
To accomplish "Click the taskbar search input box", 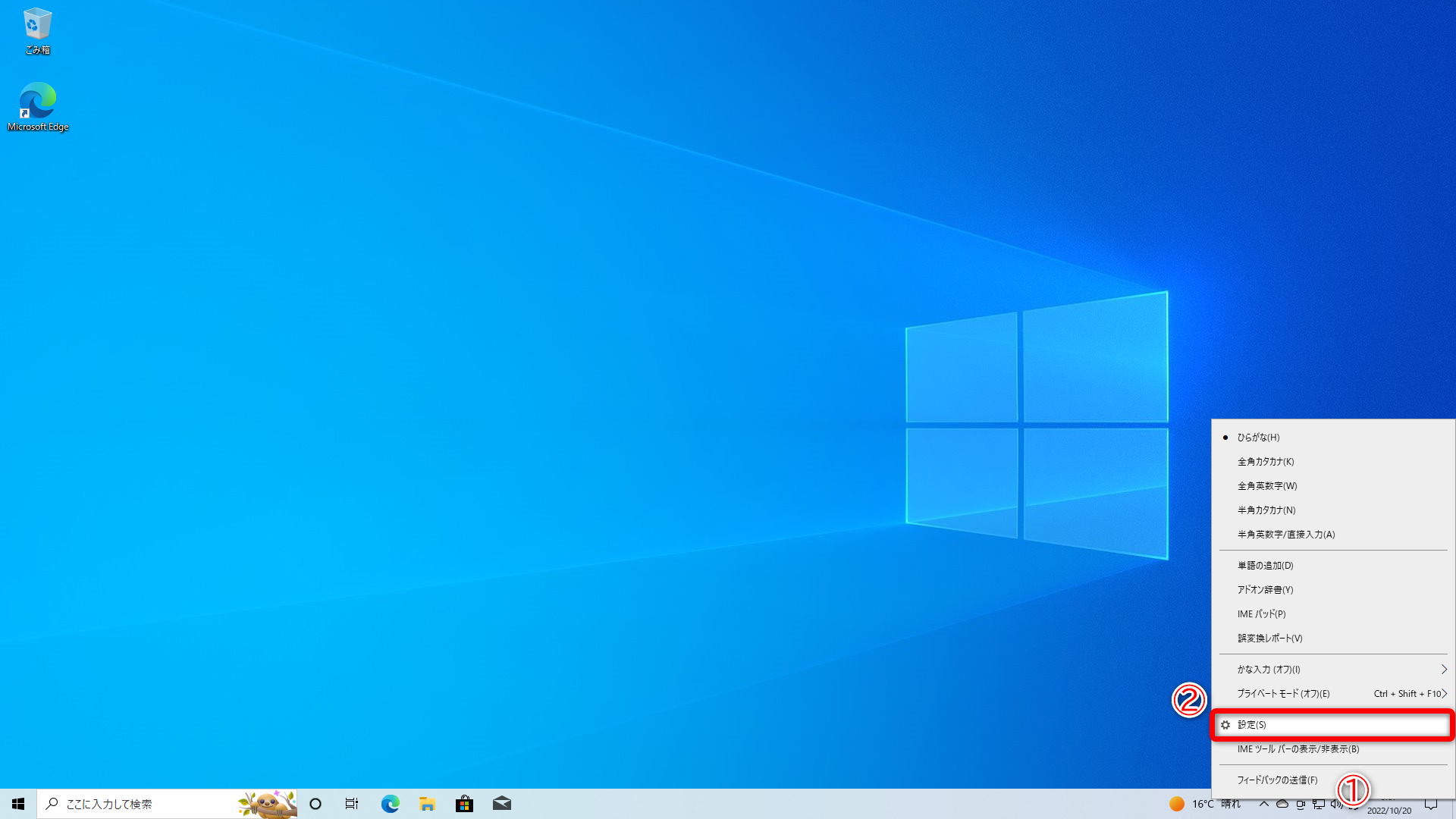I will point(144,804).
